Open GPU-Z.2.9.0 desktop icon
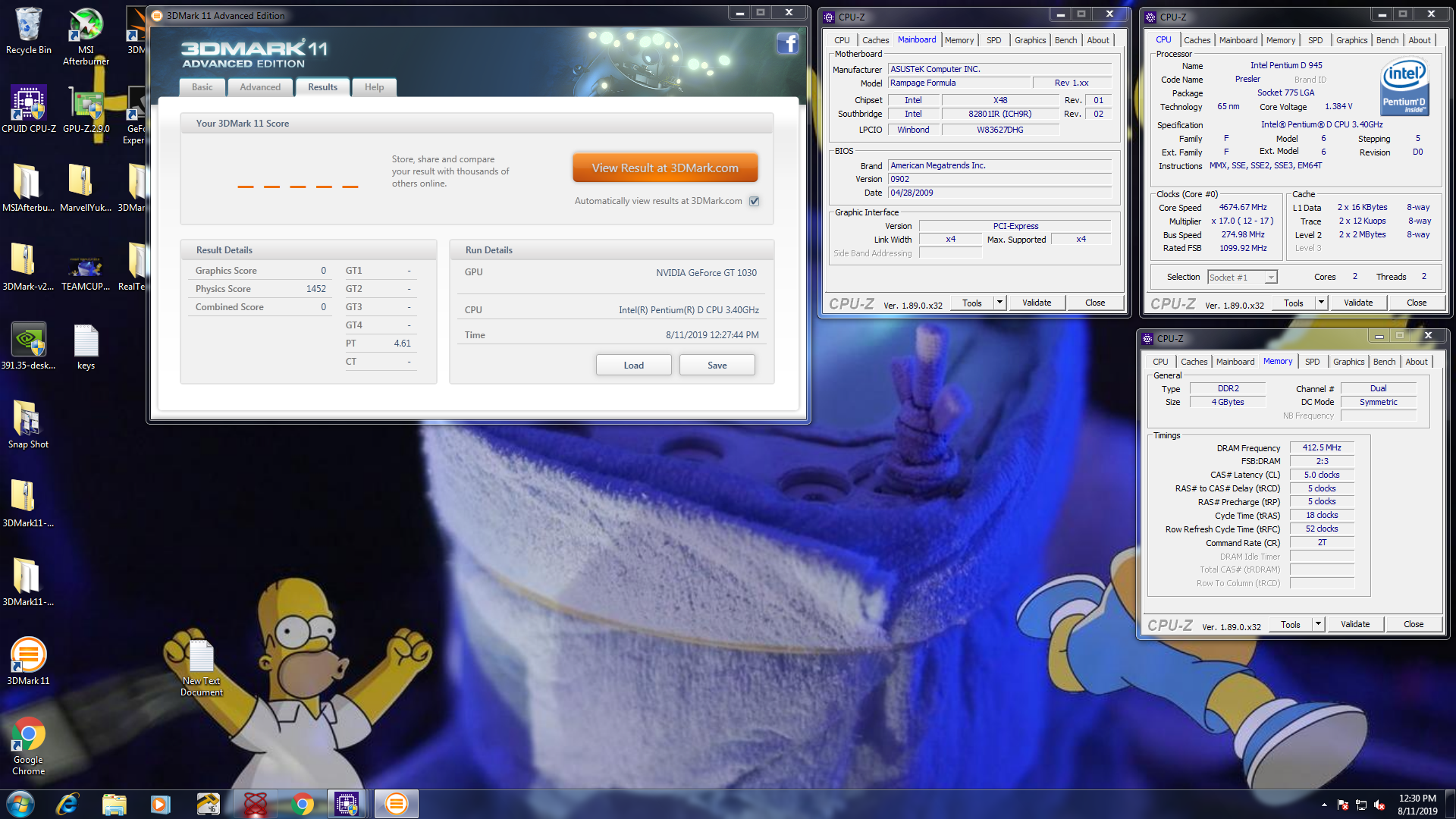The height and width of the screenshot is (819, 1456). 86,110
